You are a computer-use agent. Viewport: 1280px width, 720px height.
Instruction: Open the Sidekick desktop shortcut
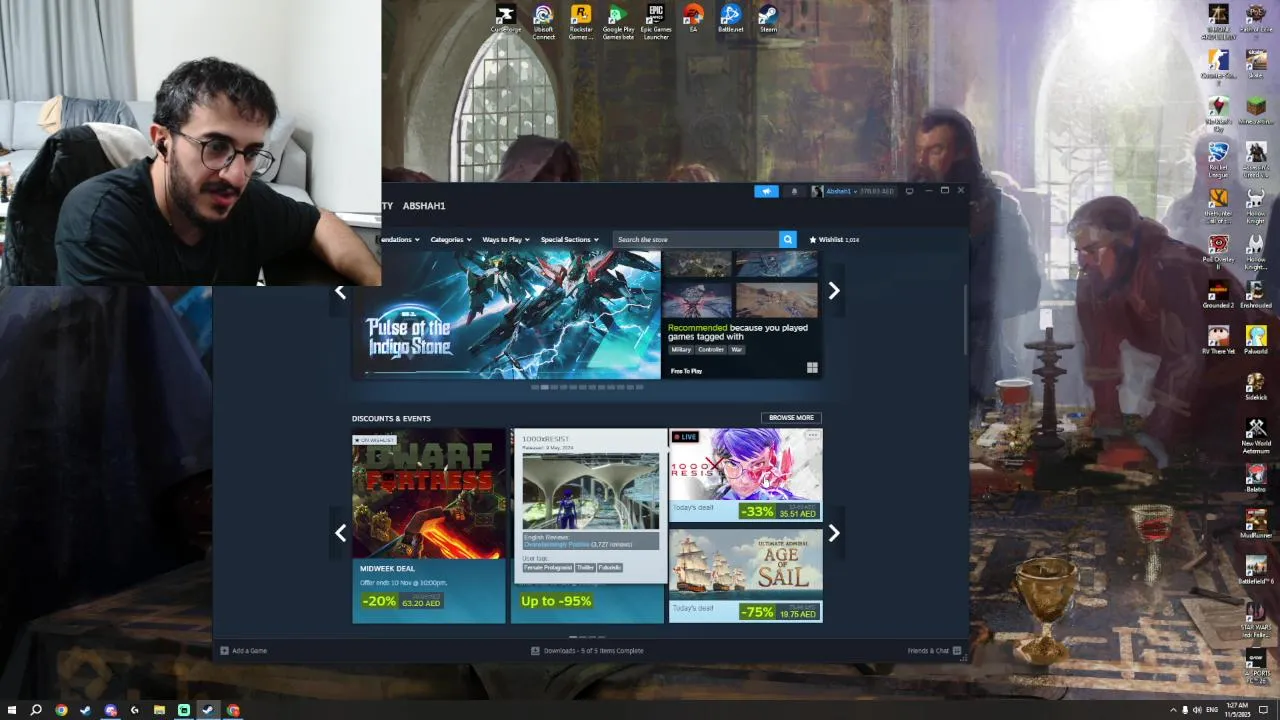1256,386
